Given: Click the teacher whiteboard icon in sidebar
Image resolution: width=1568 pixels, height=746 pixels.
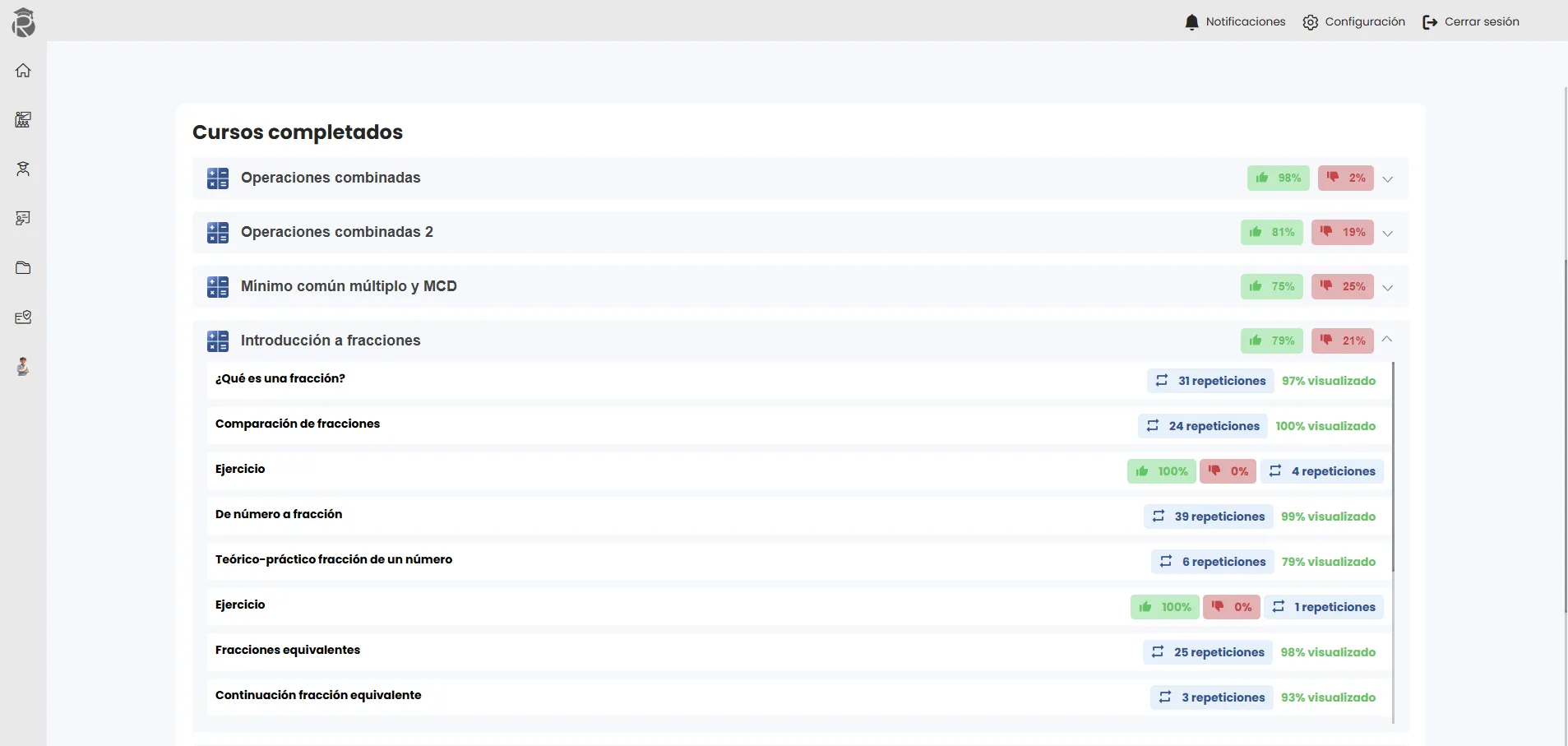Looking at the screenshot, I should [x=23, y=219].
